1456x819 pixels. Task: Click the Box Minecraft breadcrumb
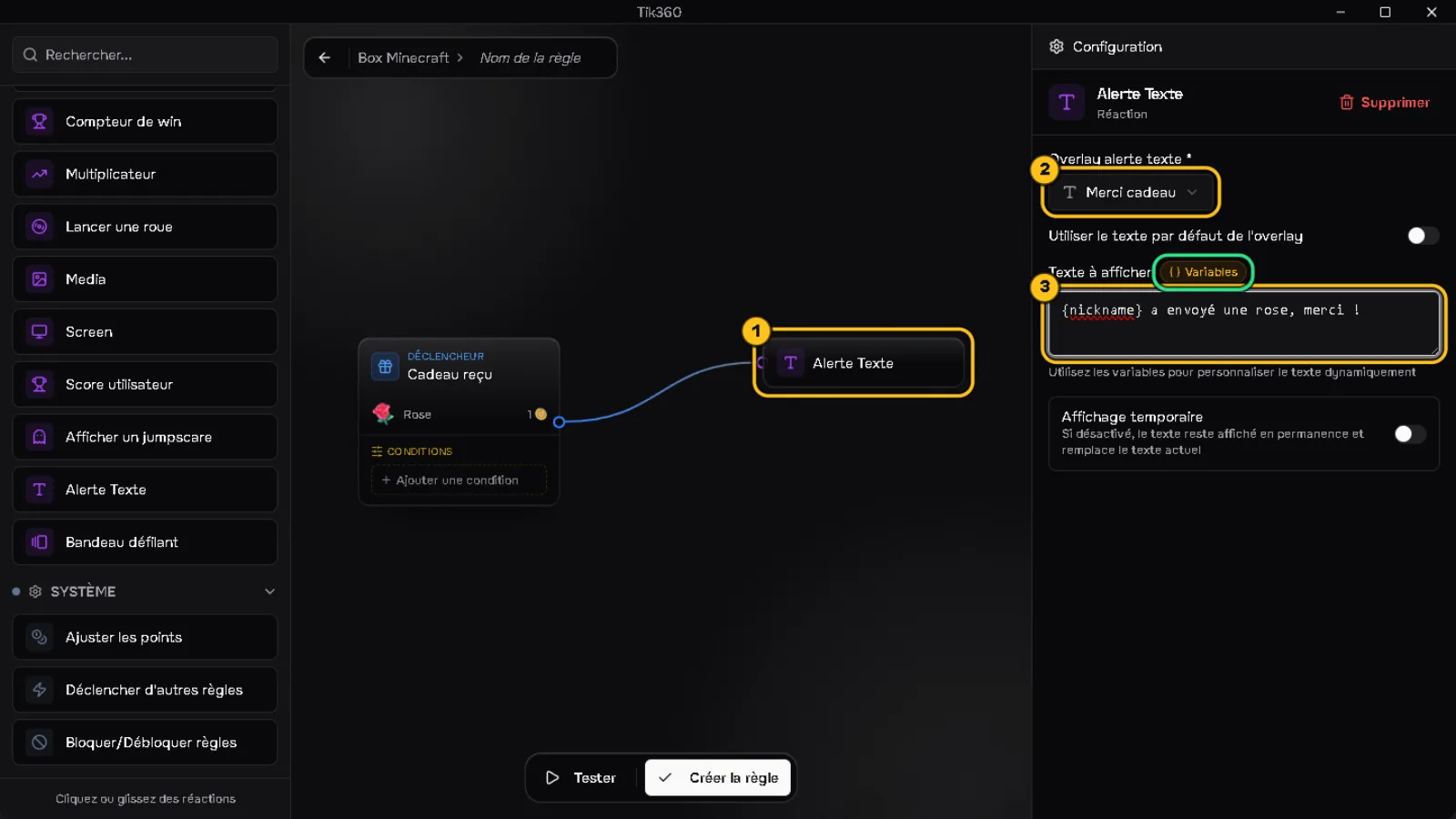[x=403, y=57]
